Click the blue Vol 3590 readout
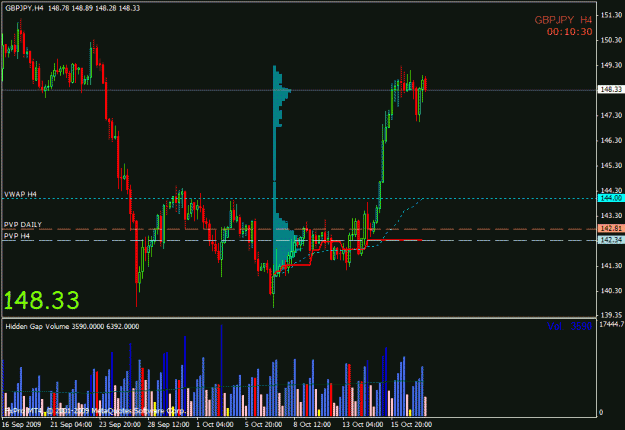Viewport: 625px width, 430px height. pos(569,326)
